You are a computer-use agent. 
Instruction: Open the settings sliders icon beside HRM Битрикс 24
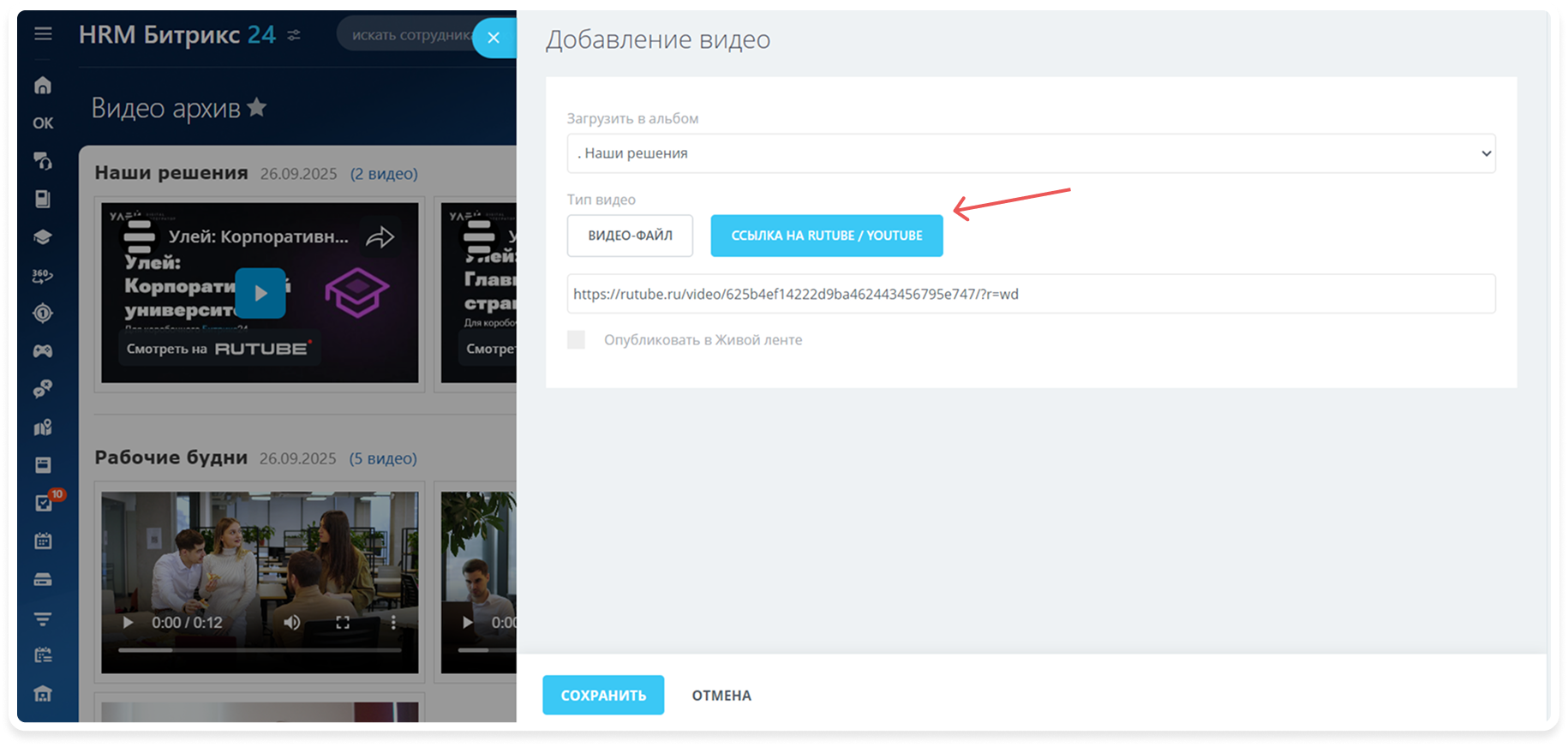[294, 35]
